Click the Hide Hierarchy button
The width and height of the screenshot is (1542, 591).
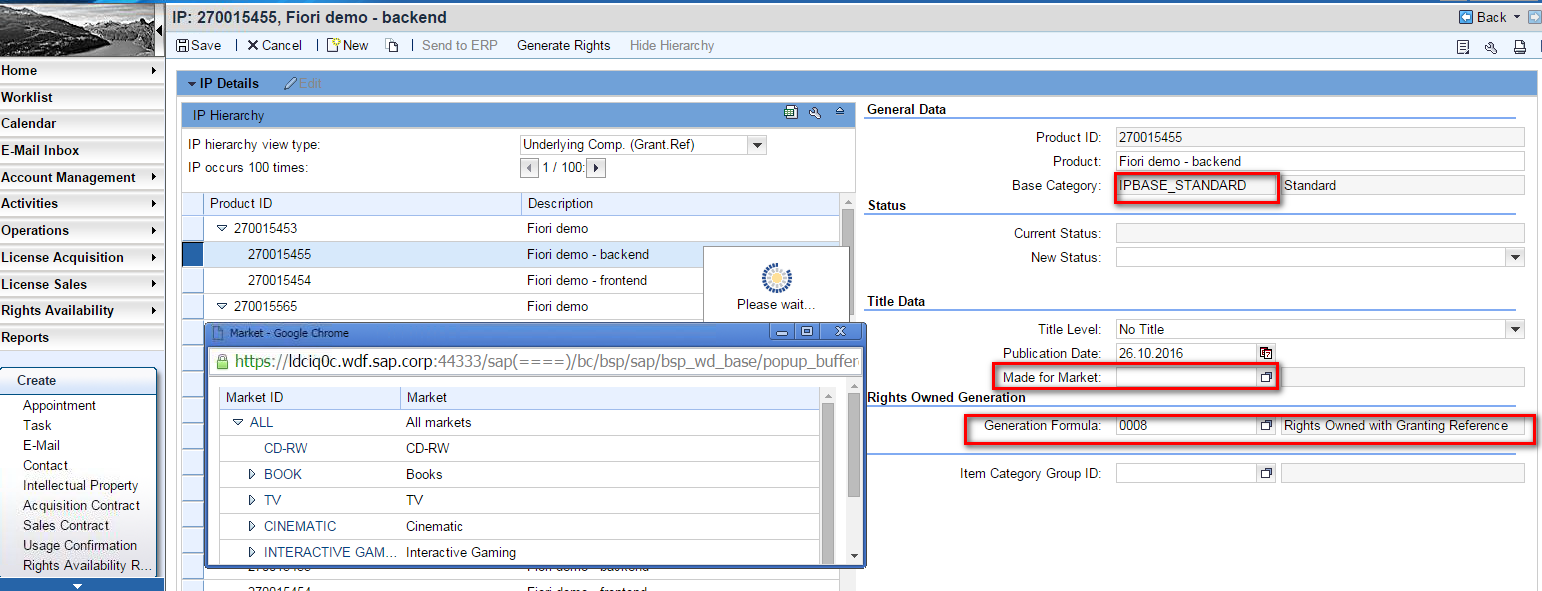pyautogui.click(x=672, y=45)
